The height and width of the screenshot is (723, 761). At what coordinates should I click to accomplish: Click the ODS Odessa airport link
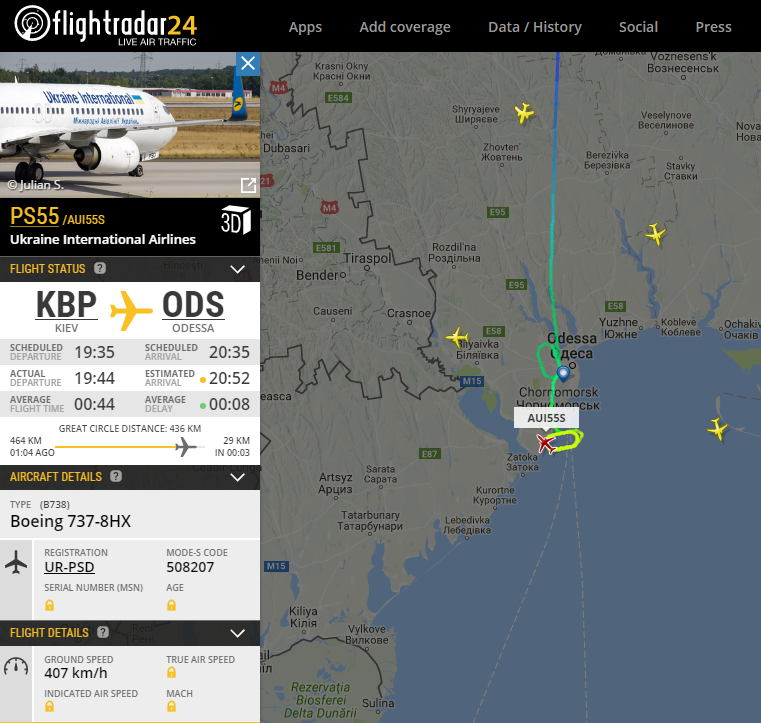pyautogui.click(x=193, y=304)
